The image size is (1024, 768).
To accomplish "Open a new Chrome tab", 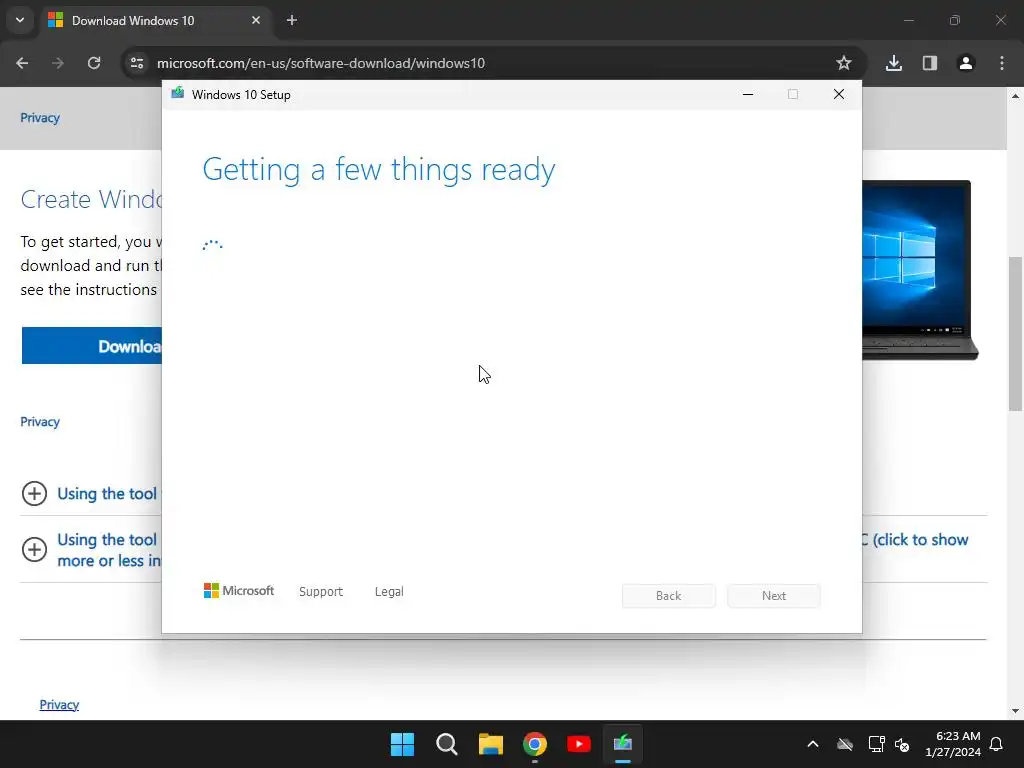I will coord(292,20).
